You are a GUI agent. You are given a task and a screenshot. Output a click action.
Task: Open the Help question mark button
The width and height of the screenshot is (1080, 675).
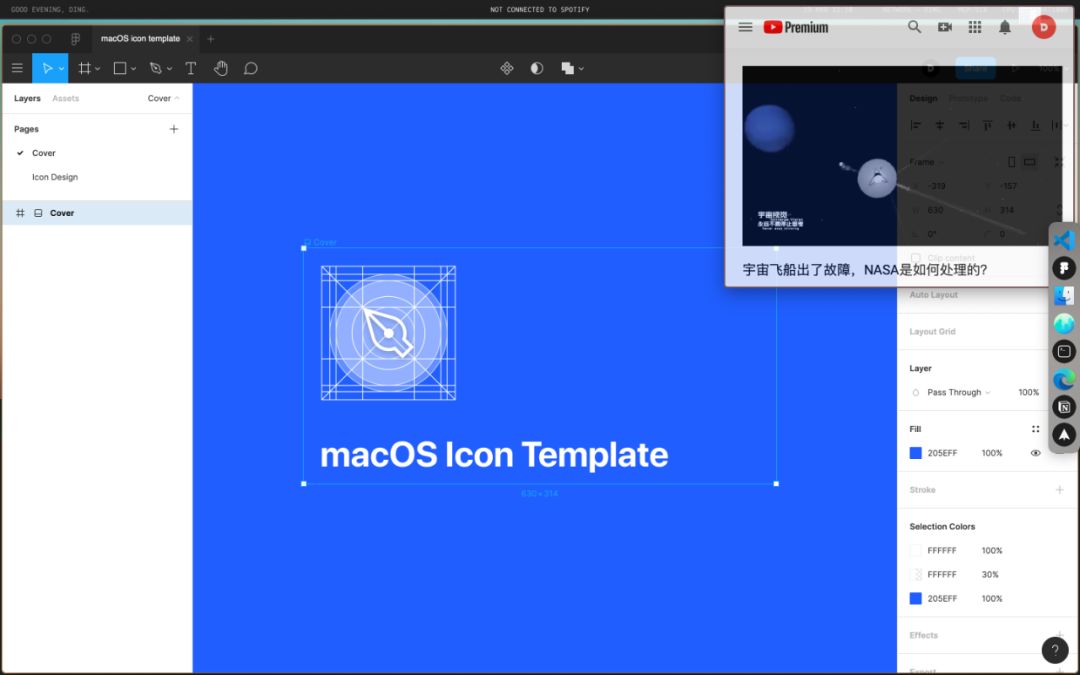[x=1055, y=650]
